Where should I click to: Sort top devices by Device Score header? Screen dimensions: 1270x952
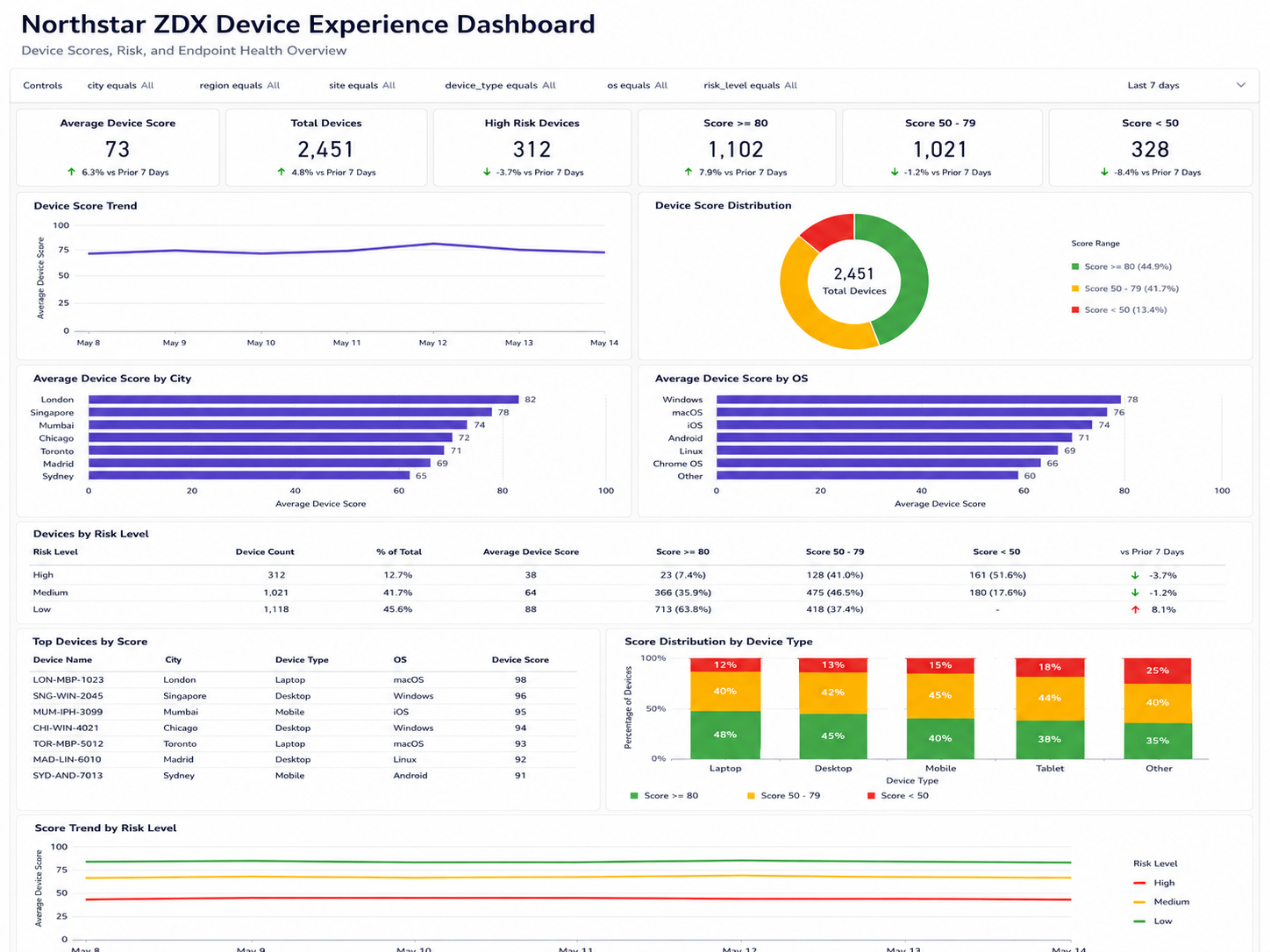[520, 660]
